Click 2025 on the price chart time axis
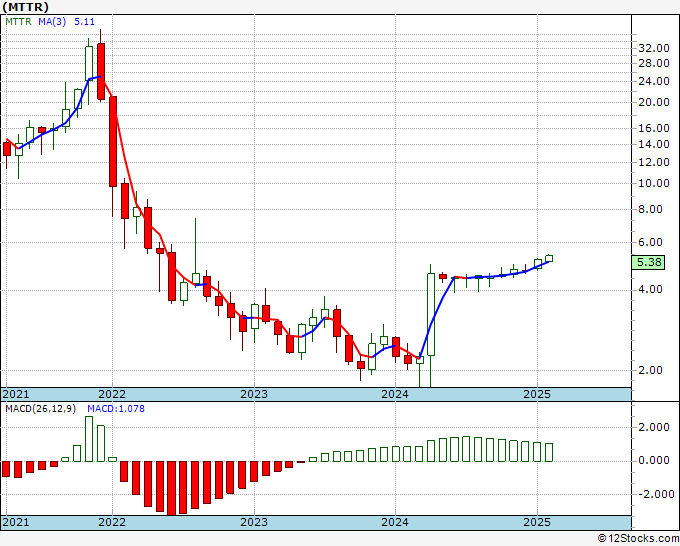This screenshot has width=680, height=546. pyautogui.click(x=537, y=394)
